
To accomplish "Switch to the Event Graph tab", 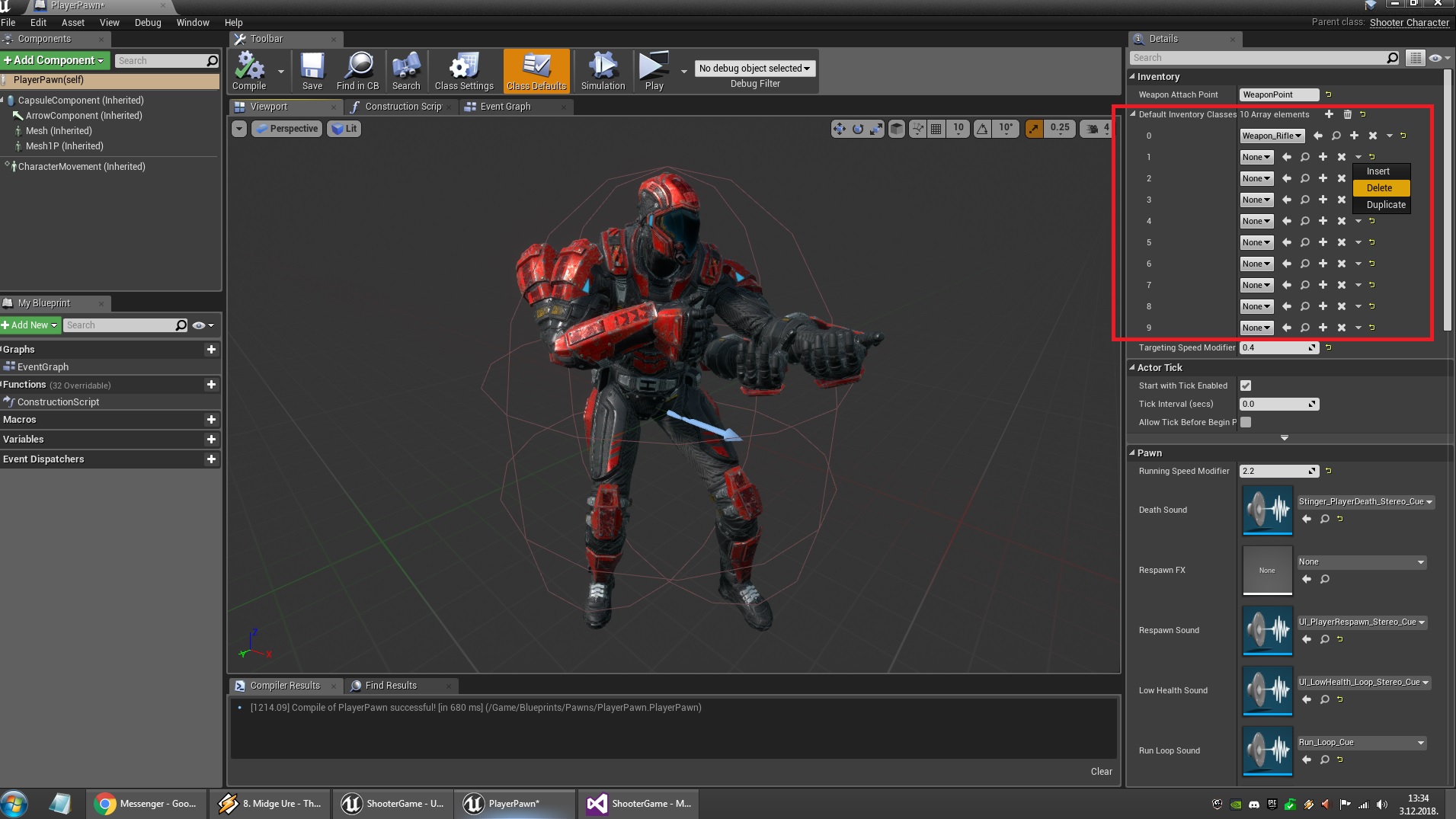I will click(504, 107).
